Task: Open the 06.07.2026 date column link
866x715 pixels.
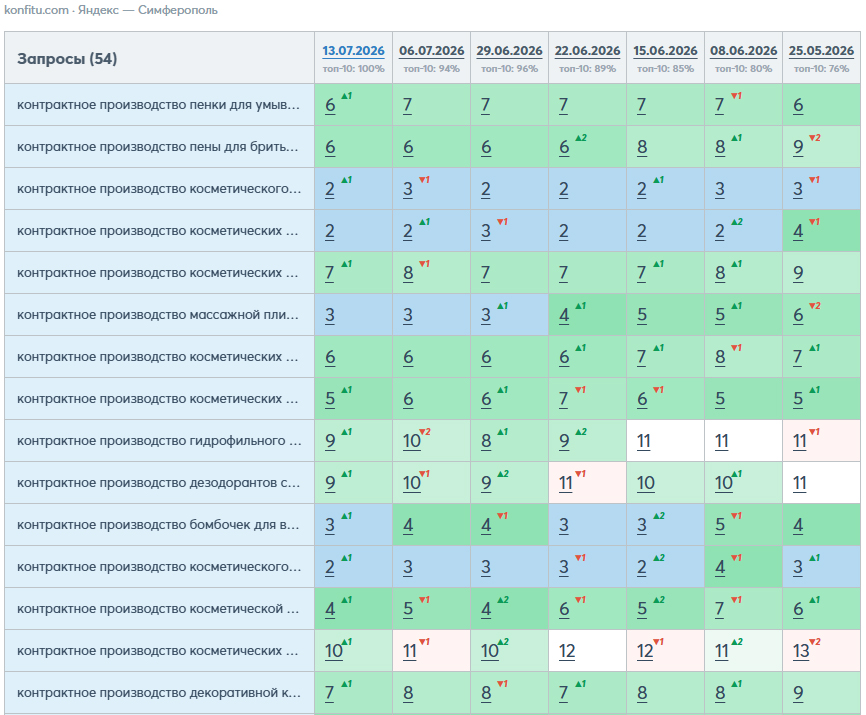Action: [x=431, y=51]
